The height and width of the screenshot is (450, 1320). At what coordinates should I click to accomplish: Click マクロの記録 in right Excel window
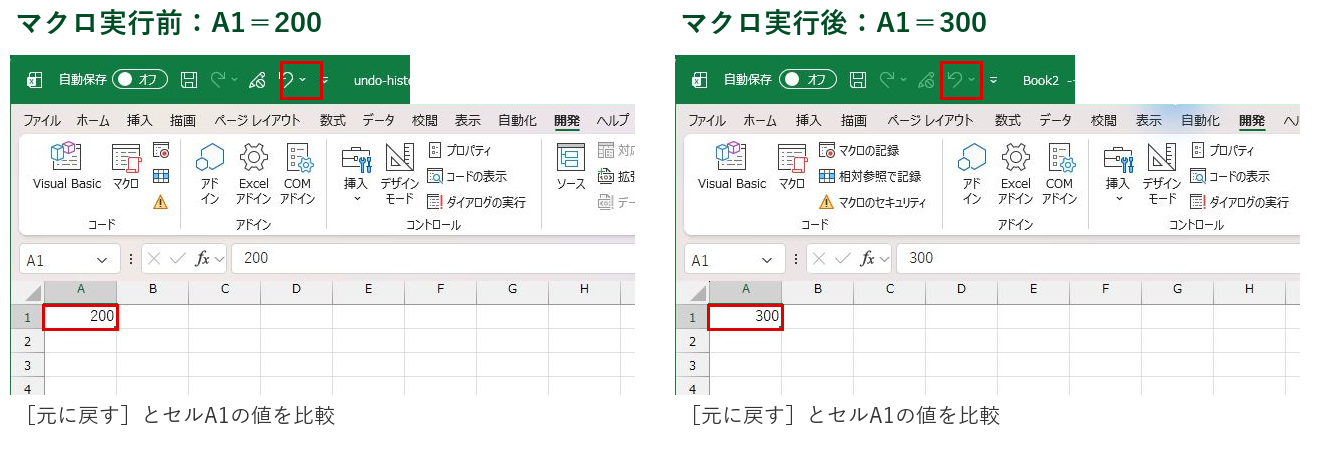tap(859, 151)
